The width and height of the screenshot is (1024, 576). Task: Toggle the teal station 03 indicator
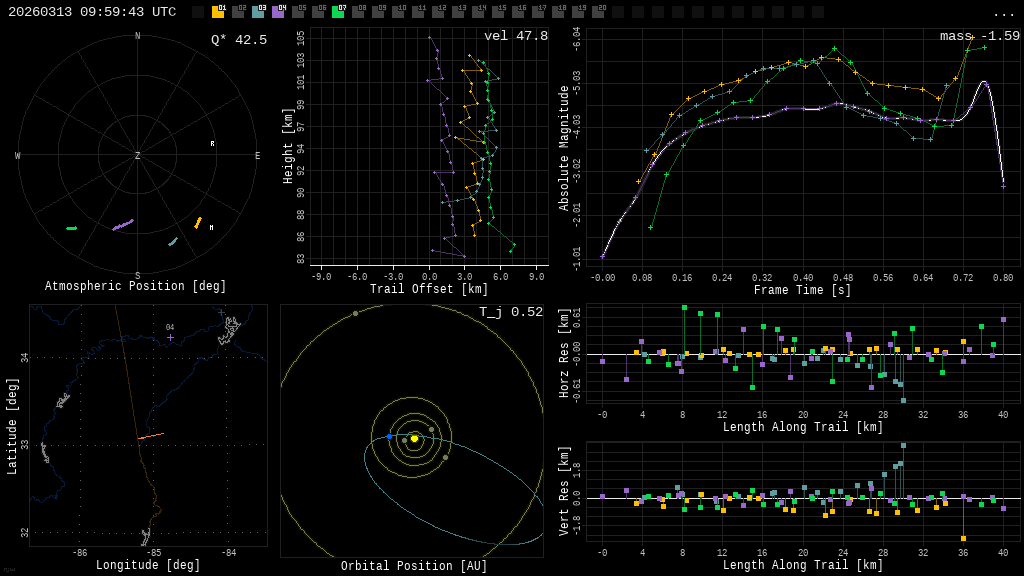258,12
